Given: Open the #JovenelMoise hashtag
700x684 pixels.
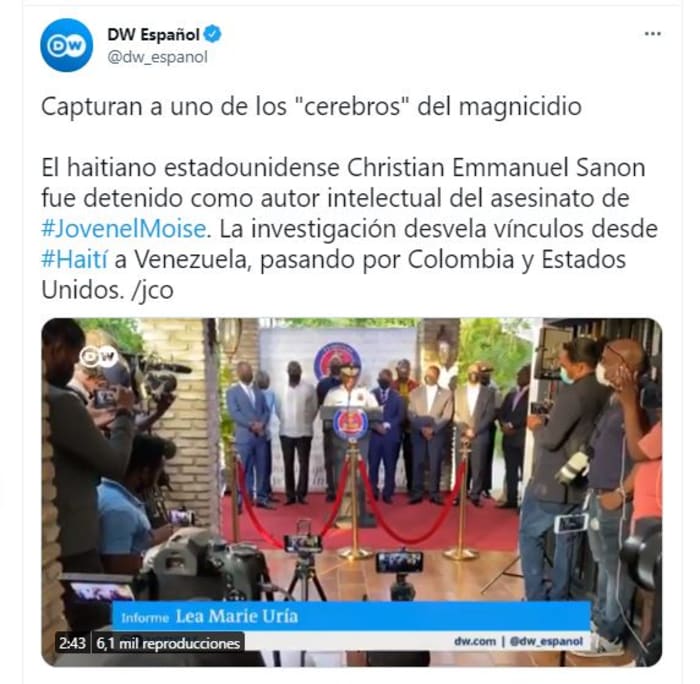Looking at the screenshot, I should click(x=124, y=229).
